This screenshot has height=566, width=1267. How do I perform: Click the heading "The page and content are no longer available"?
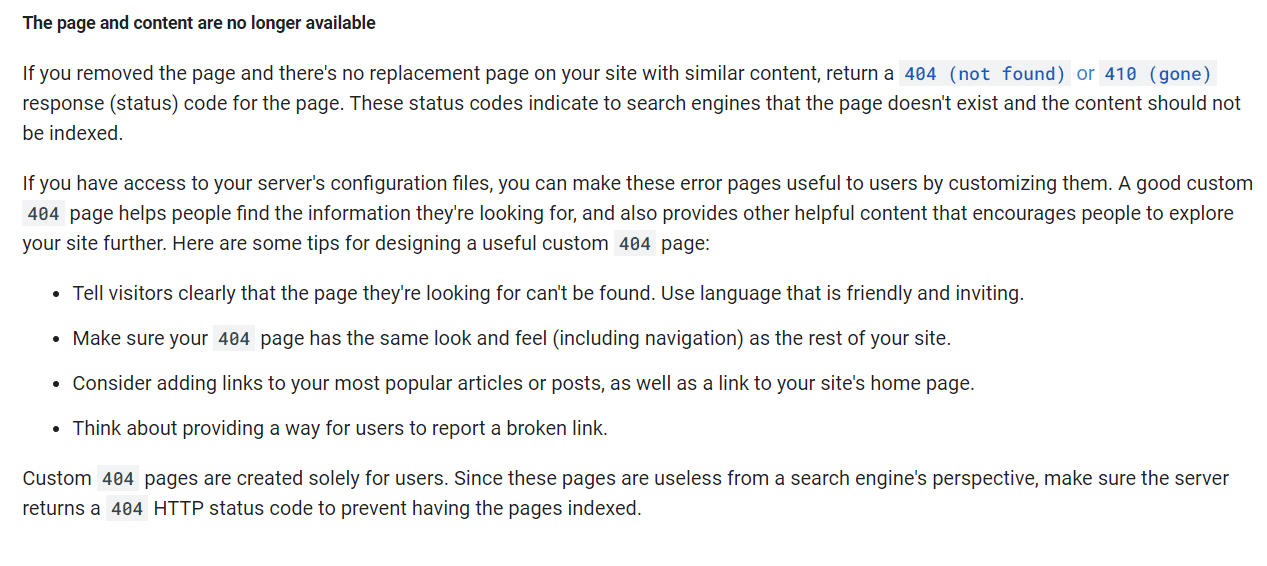point(199,22)
